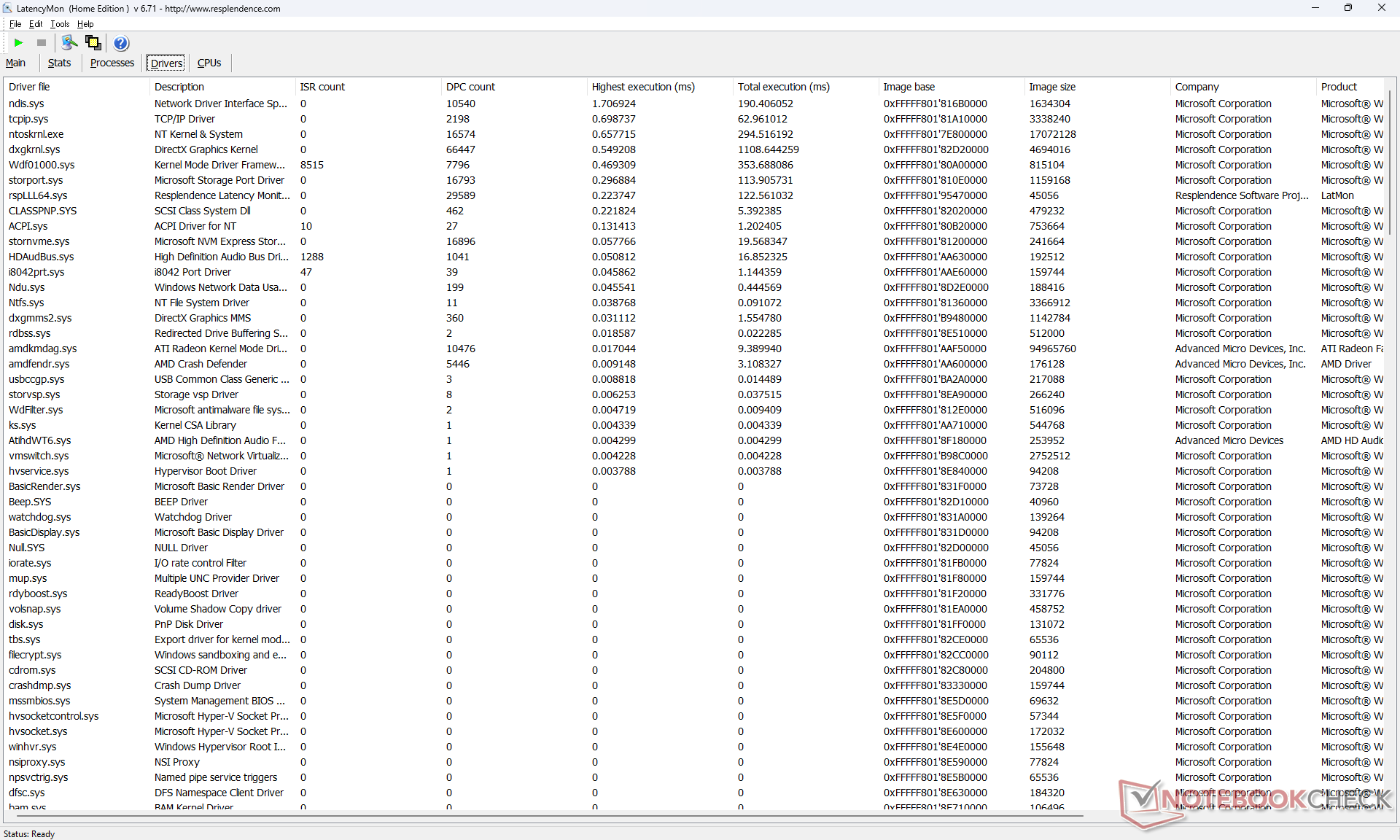Sort by the DPC count column header
The height and width of the screenshot is (840, 1400).
pos(470,87)
